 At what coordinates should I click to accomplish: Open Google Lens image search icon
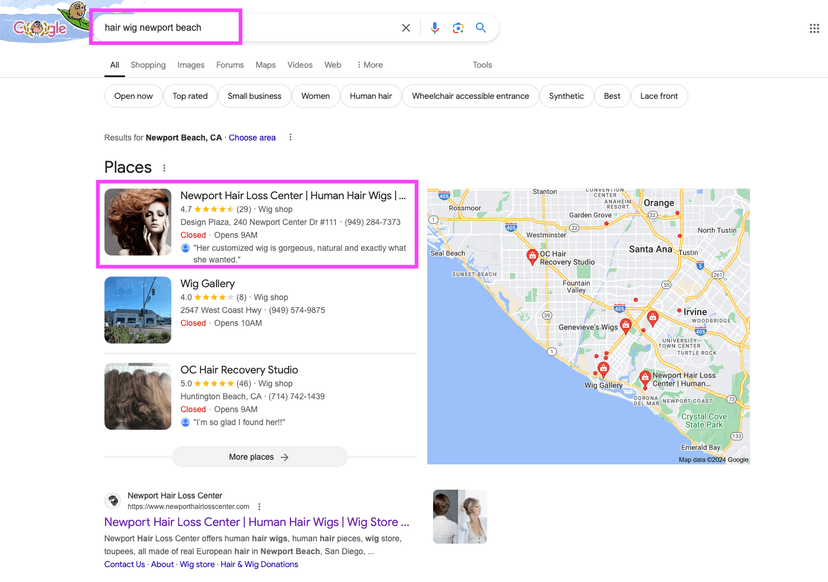[x=458, y=28]
